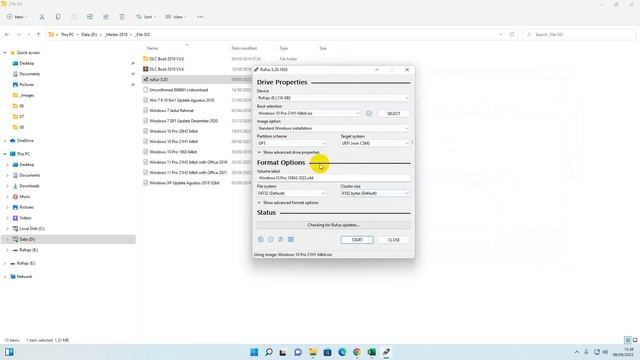Click the Rename icon in Explorer toolbar

click(90, 17)
